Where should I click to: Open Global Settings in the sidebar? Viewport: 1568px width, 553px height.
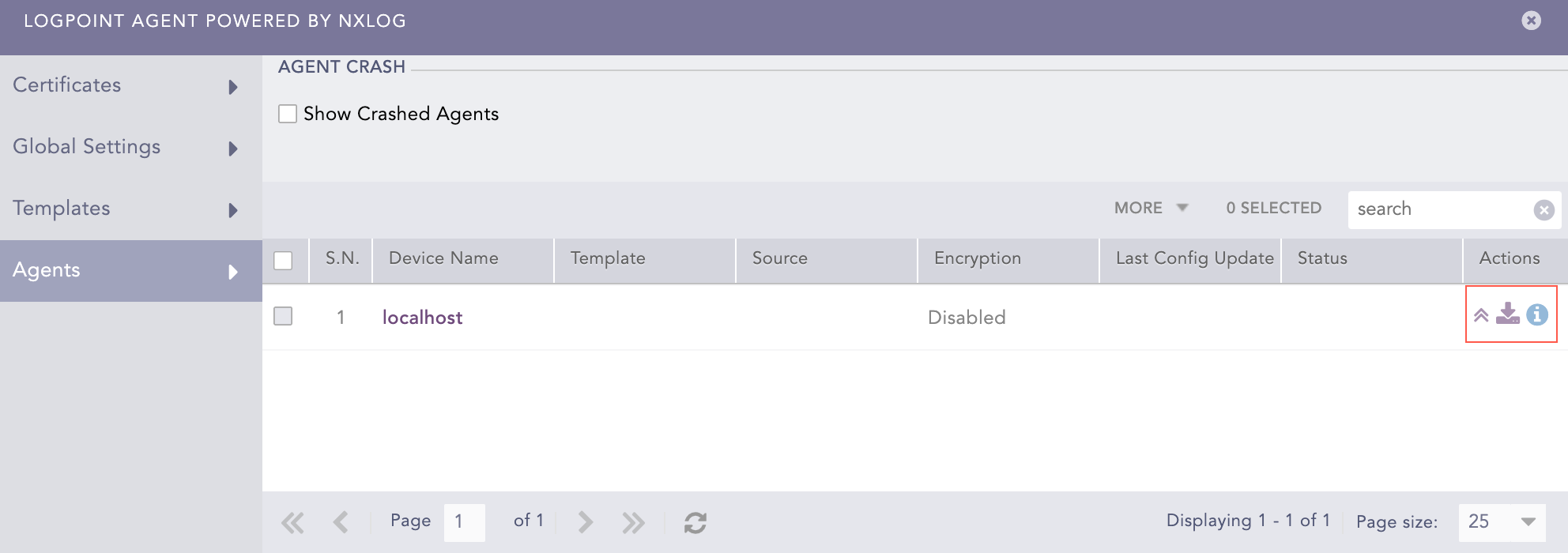[126, 147]
